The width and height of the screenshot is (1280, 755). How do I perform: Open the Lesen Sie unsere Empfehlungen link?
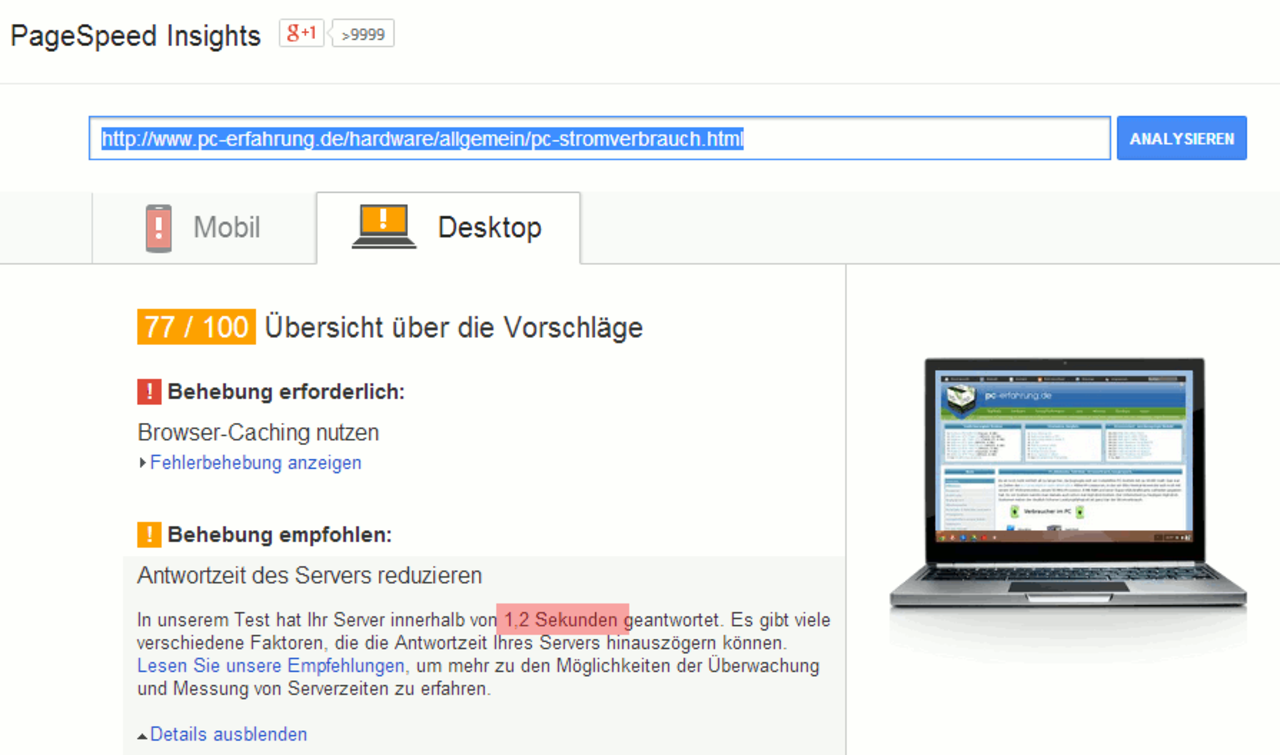271,665
